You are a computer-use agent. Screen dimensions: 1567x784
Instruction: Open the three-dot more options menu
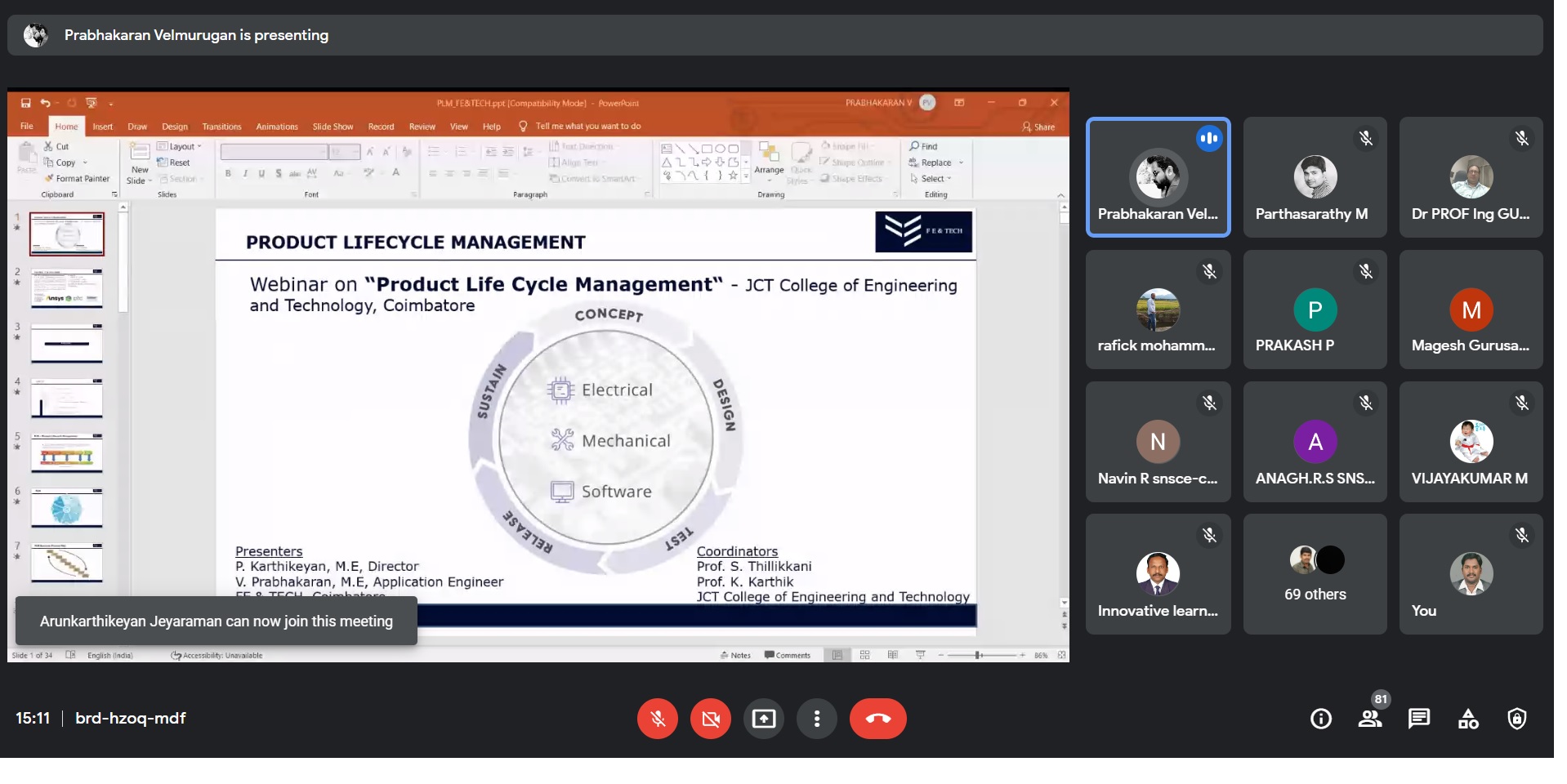pyautogui.click(x=817, y=719)
